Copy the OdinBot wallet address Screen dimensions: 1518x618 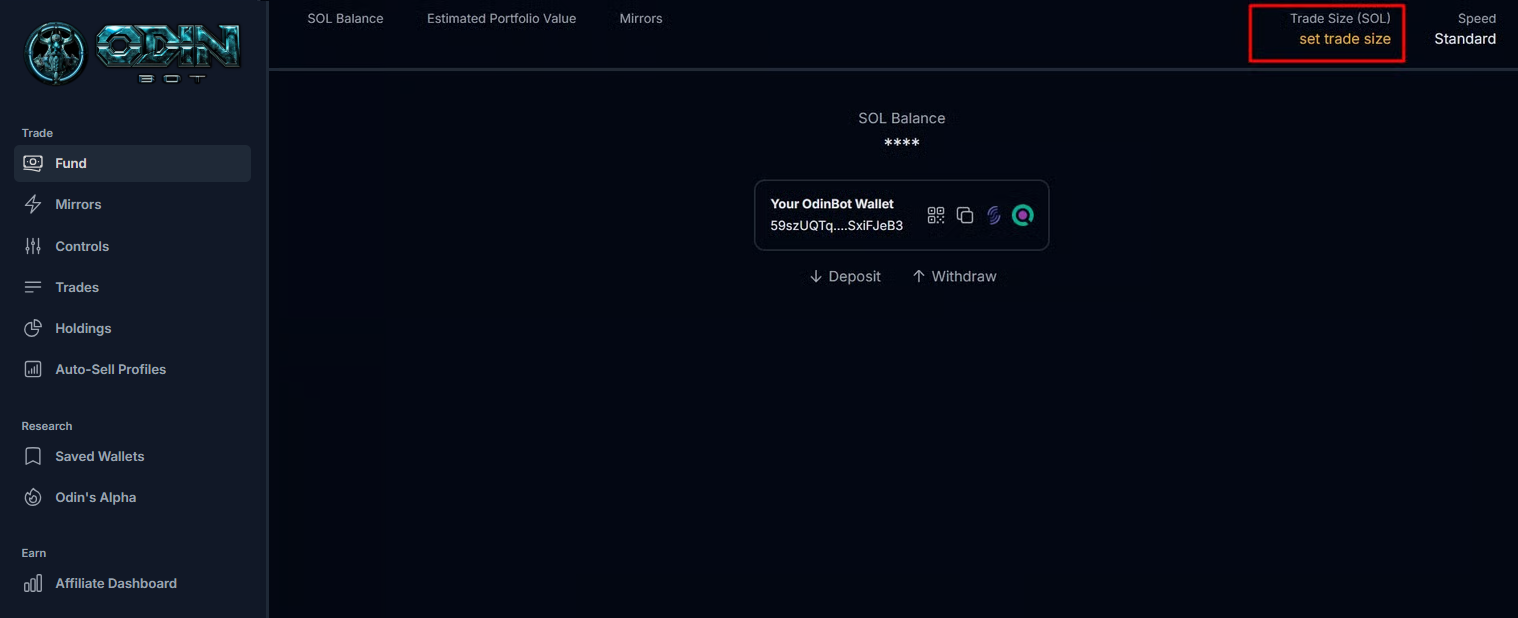click(965, 215)
